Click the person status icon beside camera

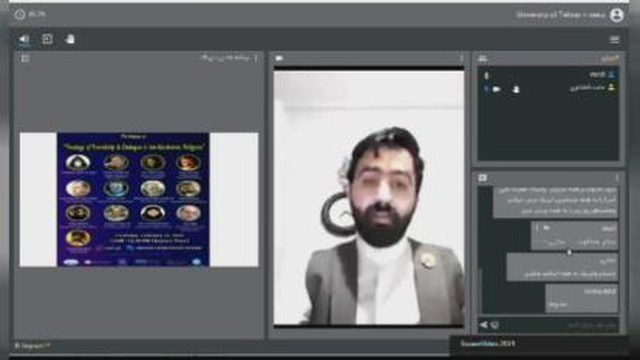click(516, 89)
